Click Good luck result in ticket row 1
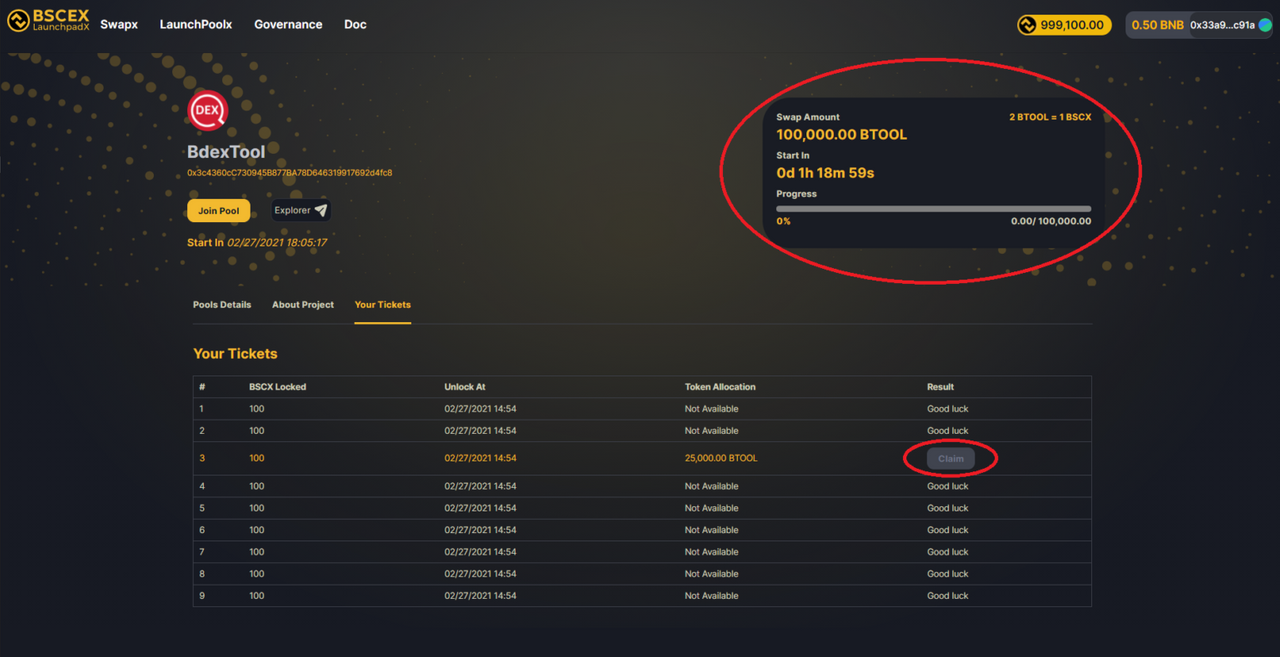This screenshot has height=657, width=1280. click(947, 409)
